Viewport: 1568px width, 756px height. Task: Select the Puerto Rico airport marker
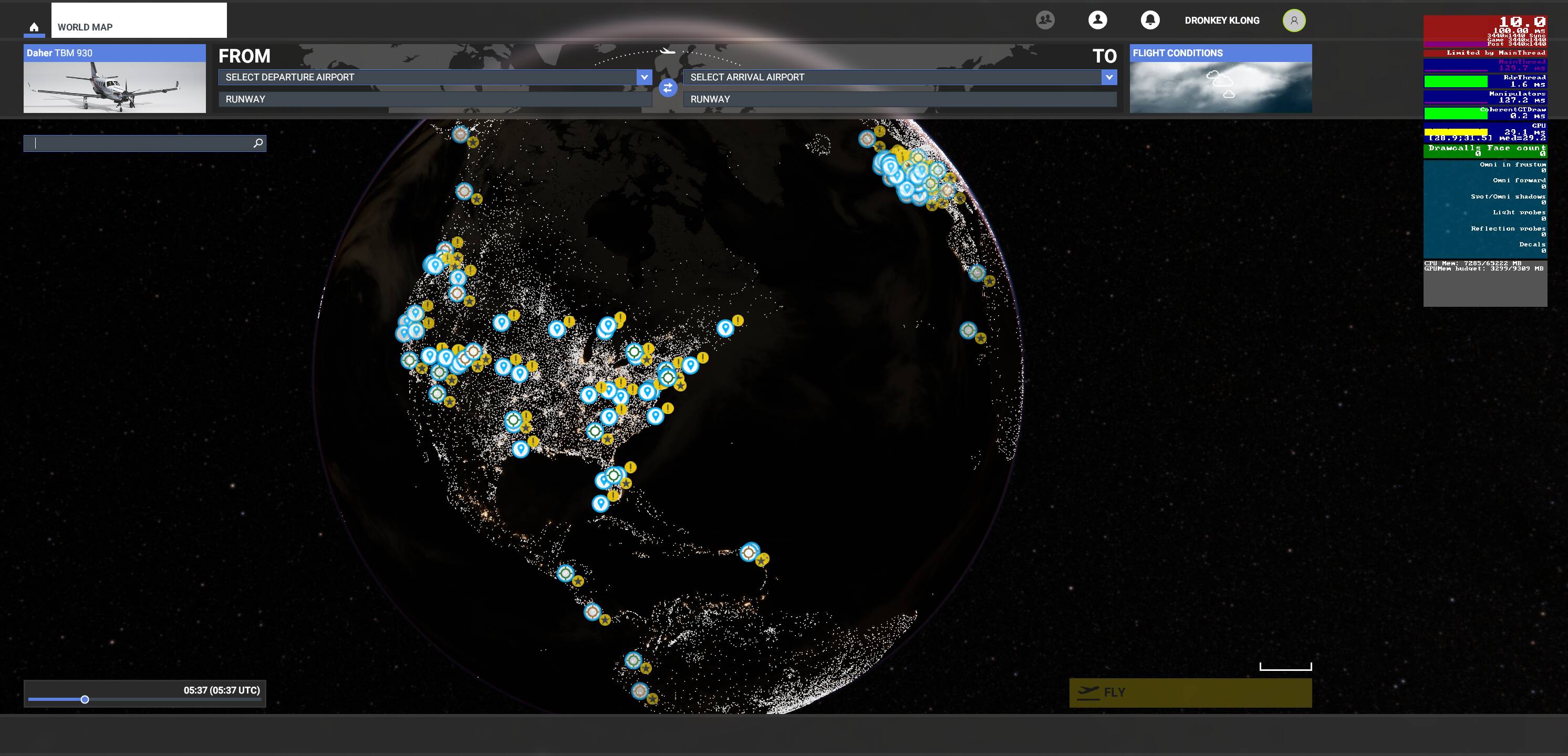pyautogui.click(x=749, y=553)
